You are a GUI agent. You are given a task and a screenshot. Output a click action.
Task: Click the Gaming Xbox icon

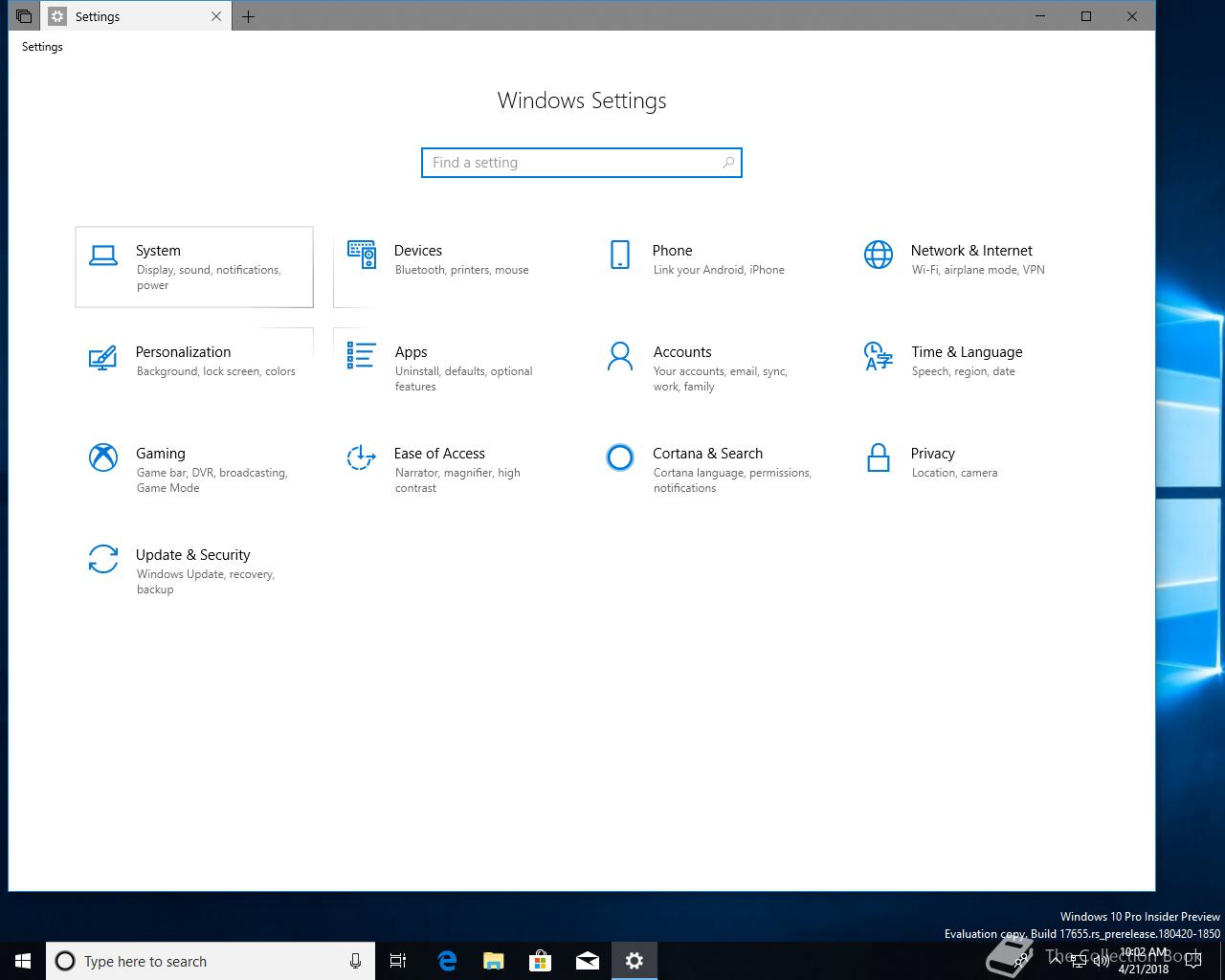[x=103, y=457]
